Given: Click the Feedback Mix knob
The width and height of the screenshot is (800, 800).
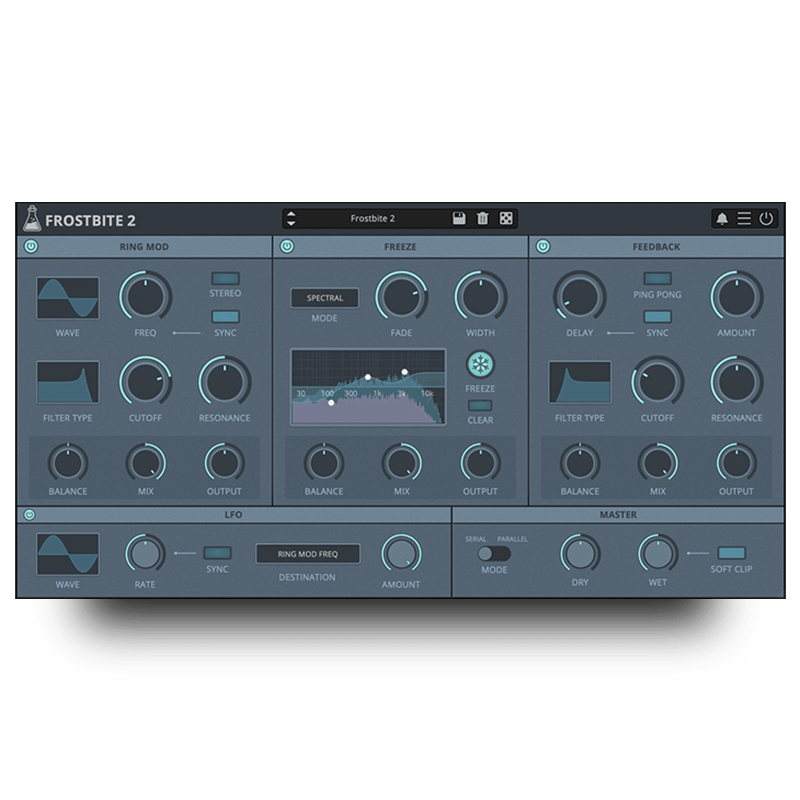Looking at the screenshot, I should click(x=658, y=463).
